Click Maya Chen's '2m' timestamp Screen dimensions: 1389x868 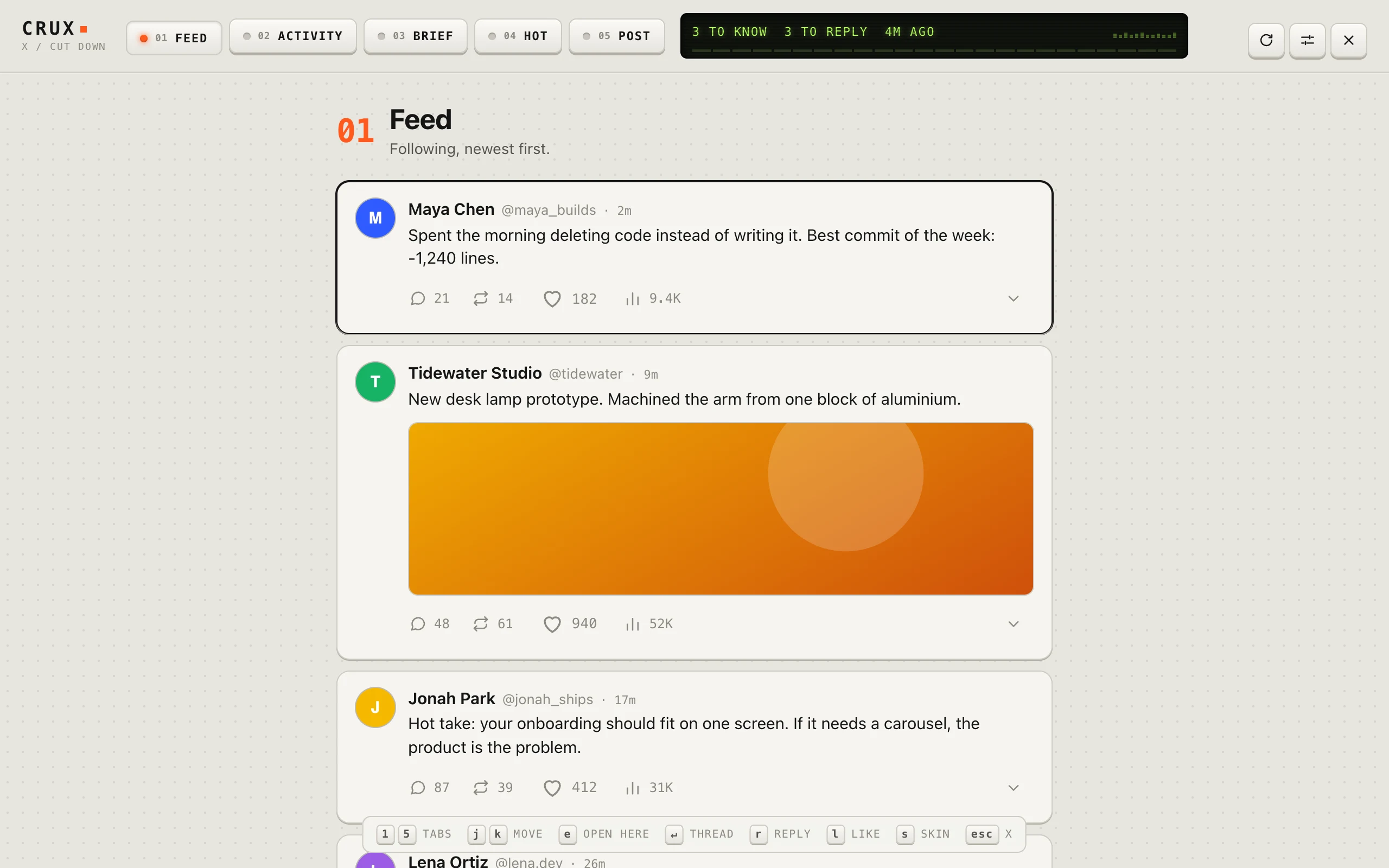pyautogui.click(x=624, y=210)
